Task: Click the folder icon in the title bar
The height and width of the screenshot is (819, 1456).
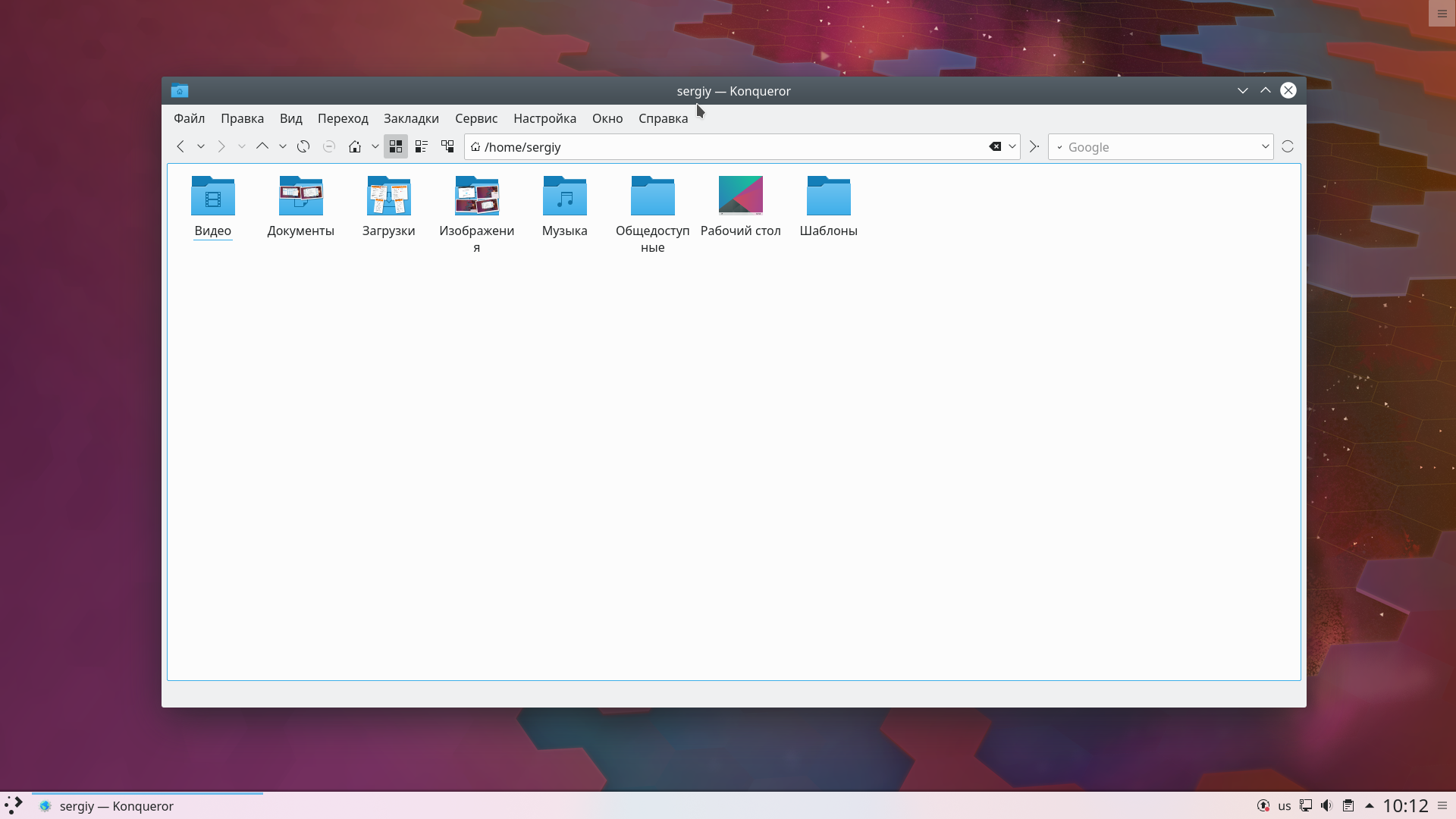Action: tap(180, 91)
